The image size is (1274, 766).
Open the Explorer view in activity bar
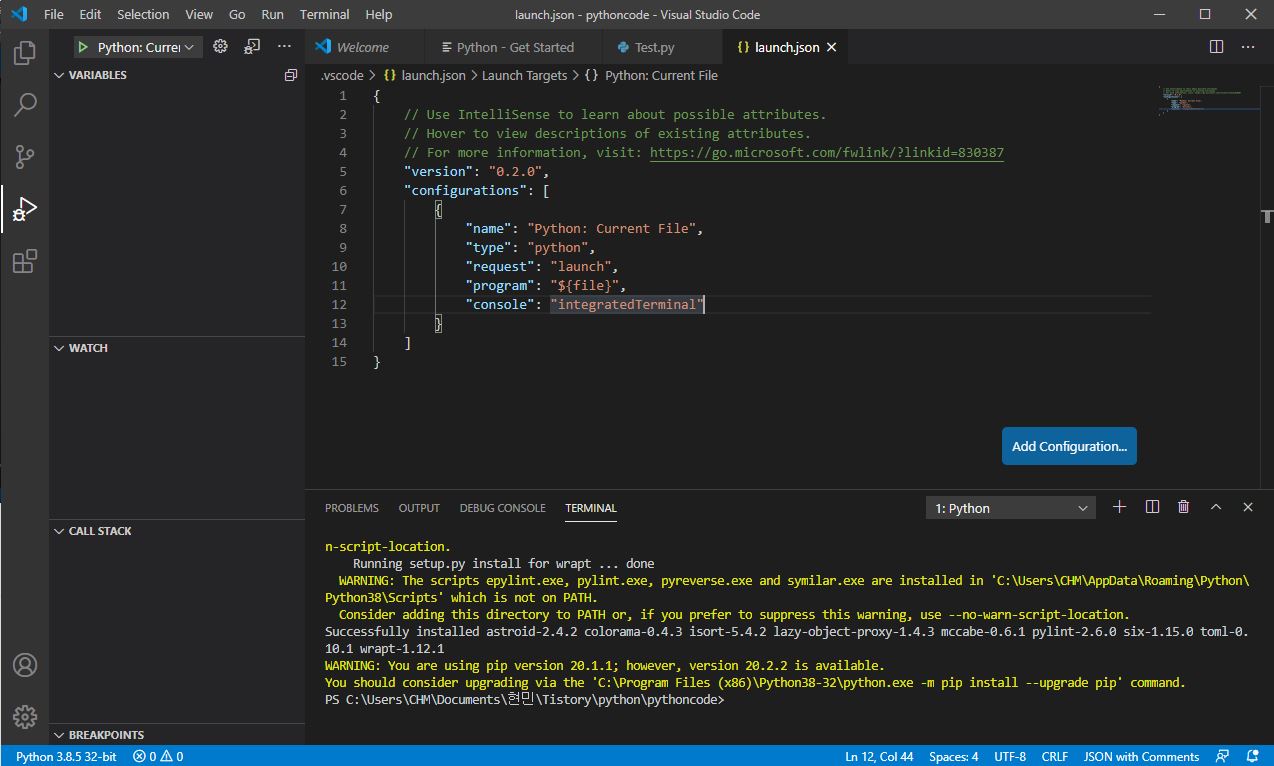pyautogui.click(x=25, y=52)
